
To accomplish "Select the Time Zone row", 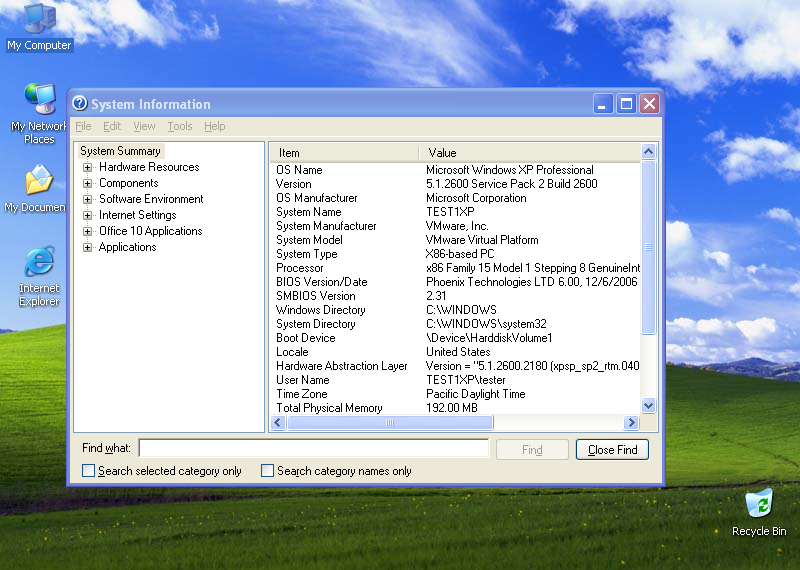I will click(455, 394).
